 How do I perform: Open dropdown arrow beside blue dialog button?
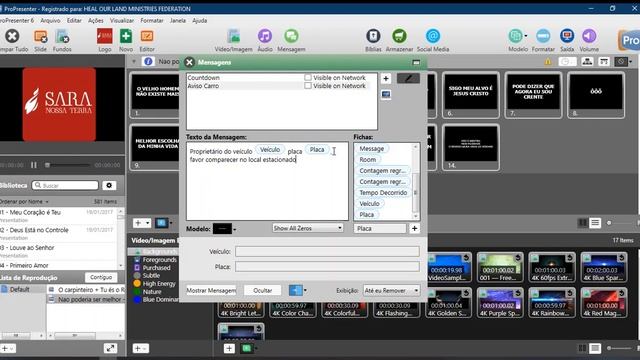pyautogui.click(x=305, y=291)
